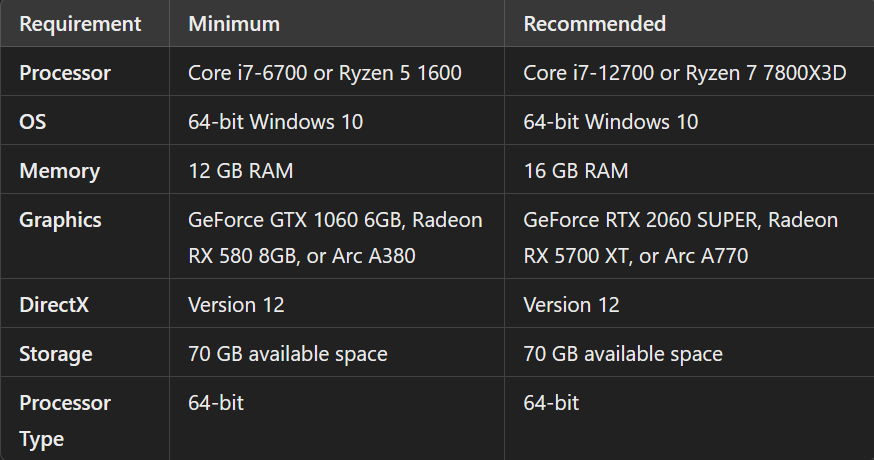874x460 pixels.
Task: Click the 12 GB RAM cell
Action: (x=240, y=171)
